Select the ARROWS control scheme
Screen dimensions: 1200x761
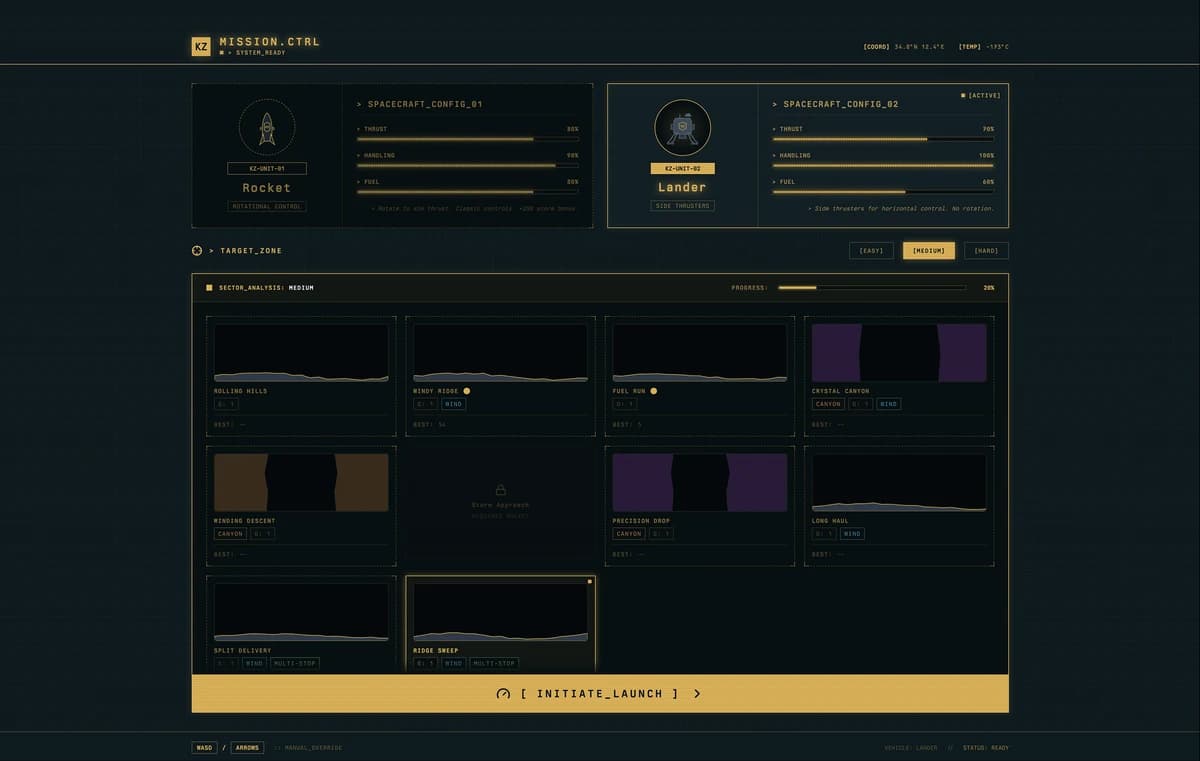coord(247,747)
